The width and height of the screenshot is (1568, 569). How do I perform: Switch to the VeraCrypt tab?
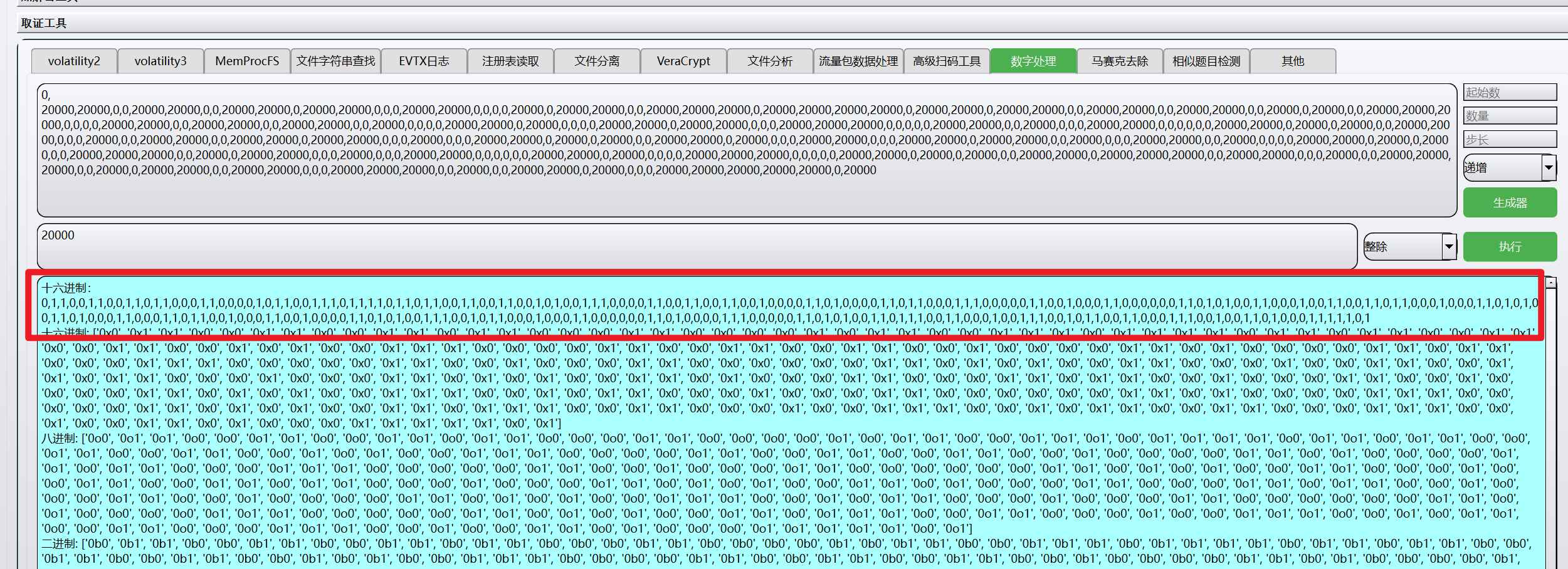coord(683,61)
